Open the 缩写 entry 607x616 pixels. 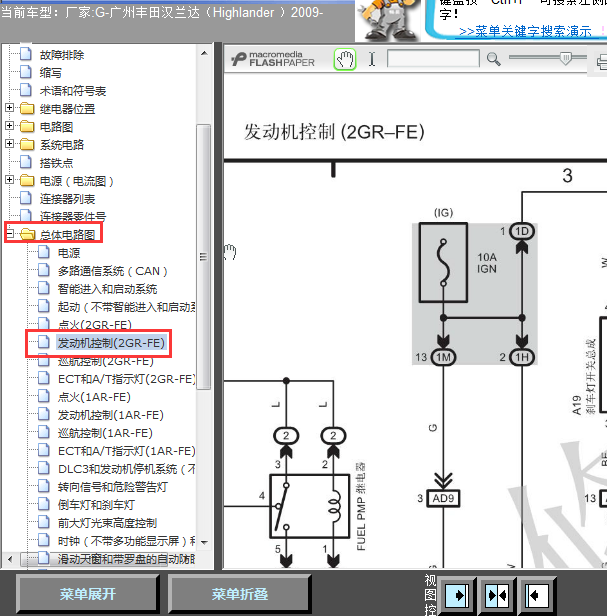point(51,73)
